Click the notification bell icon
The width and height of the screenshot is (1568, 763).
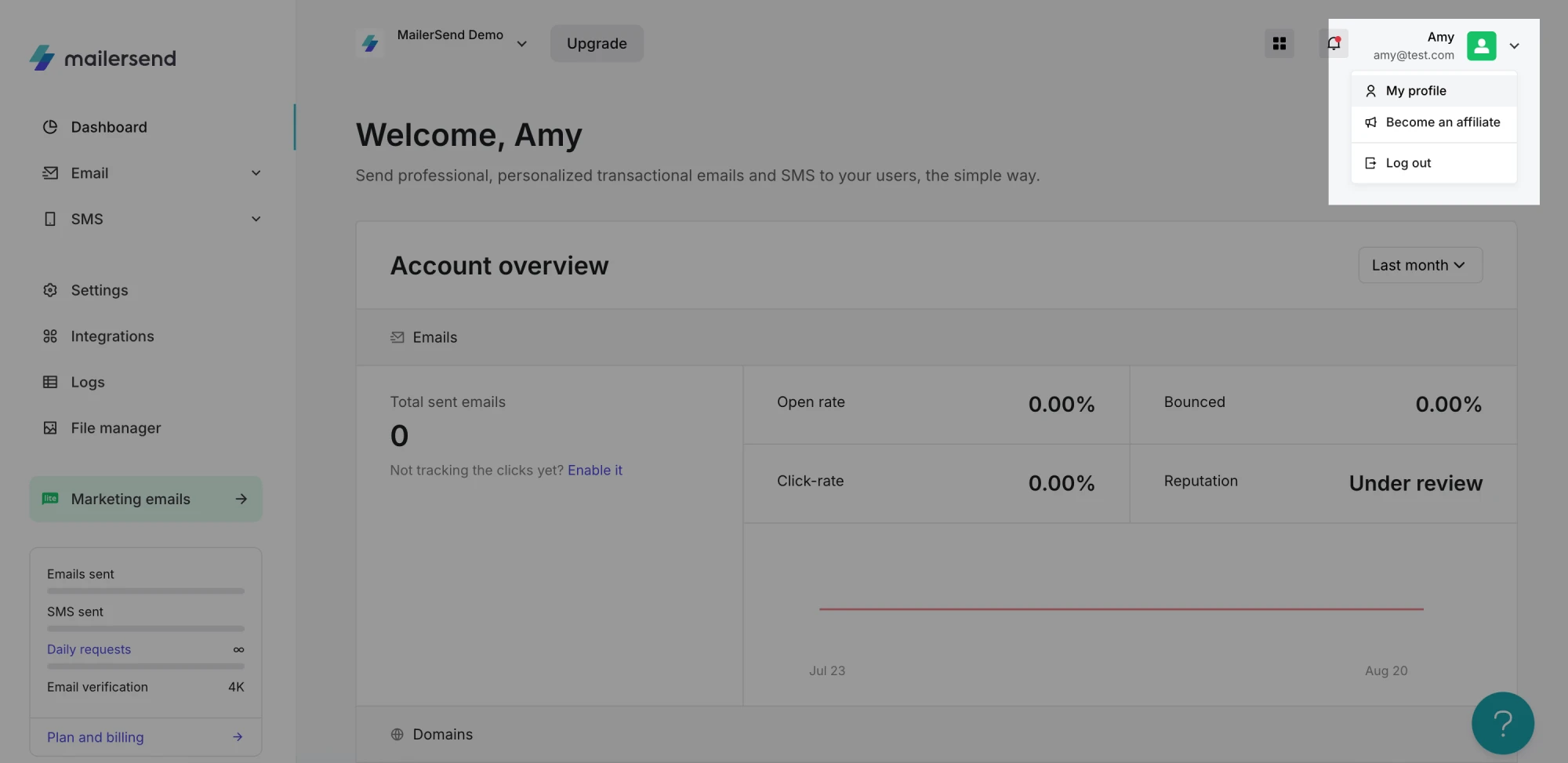(x=1334, y=44)
